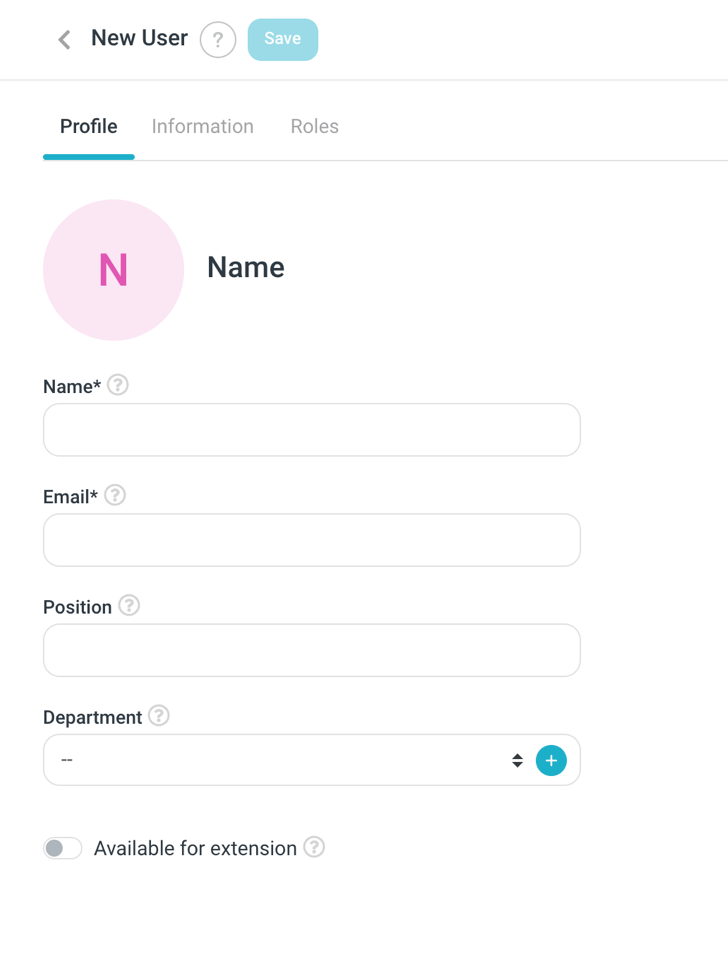Click the Name input field
728x966 pixels.
tap(311, 430)
